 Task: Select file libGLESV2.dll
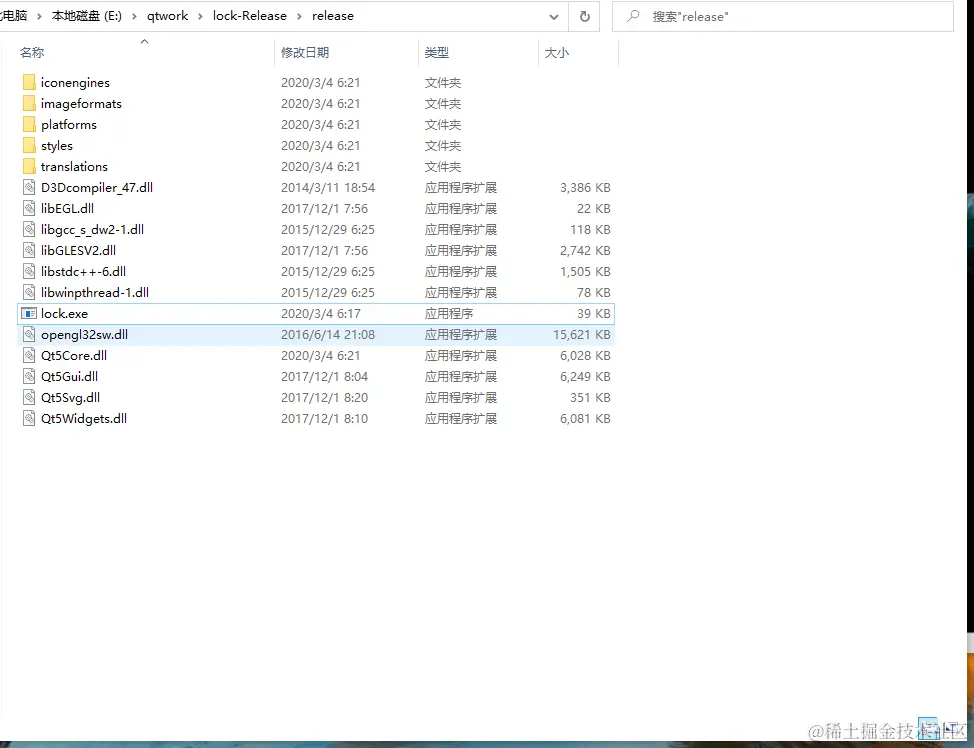tap(78, 250)
